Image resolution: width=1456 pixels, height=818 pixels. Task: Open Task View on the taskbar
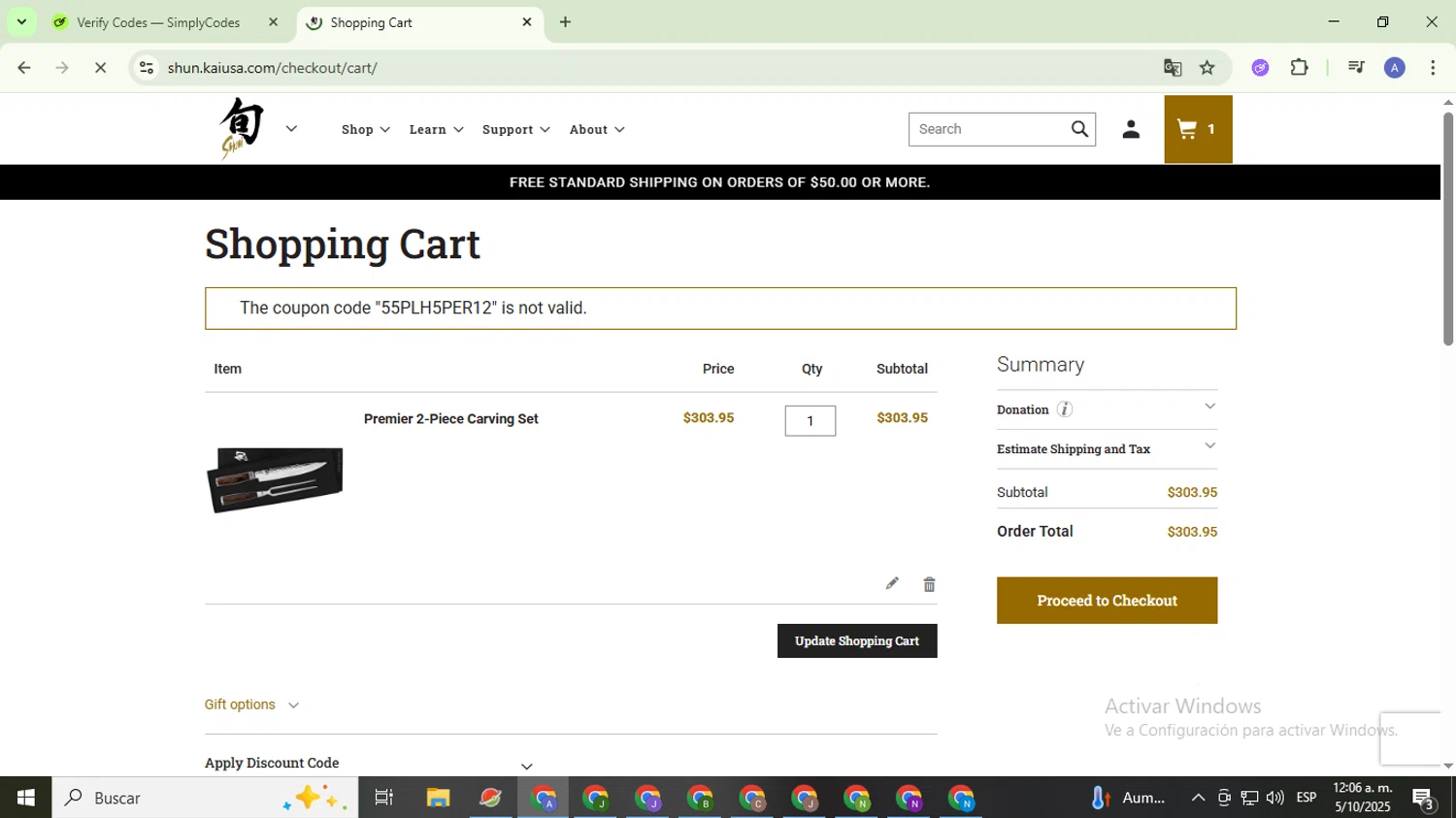click(x=384, y=798)
